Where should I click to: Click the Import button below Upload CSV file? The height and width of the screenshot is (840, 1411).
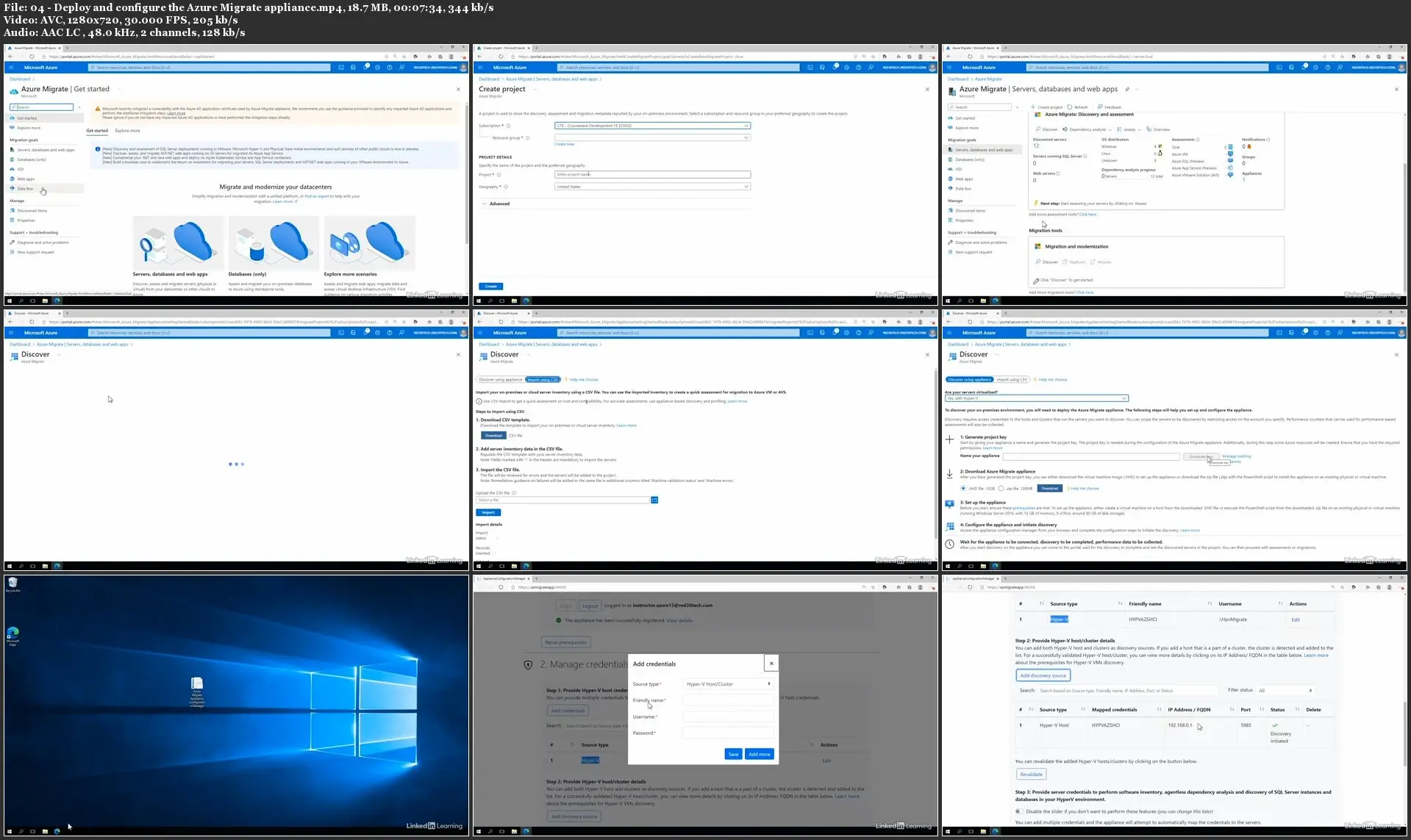[488, 513]
